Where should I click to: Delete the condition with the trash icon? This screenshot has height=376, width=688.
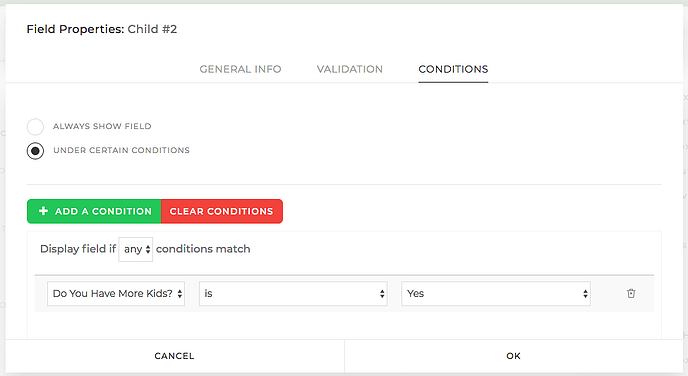point(631,294)
